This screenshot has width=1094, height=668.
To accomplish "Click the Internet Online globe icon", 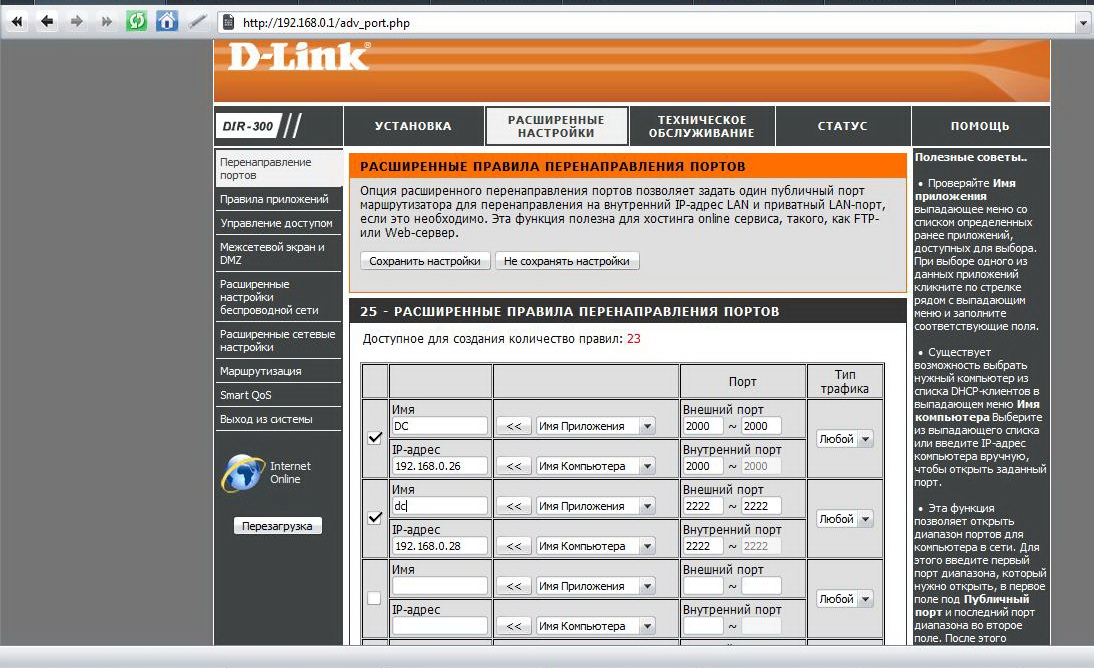I will [242, 473].
